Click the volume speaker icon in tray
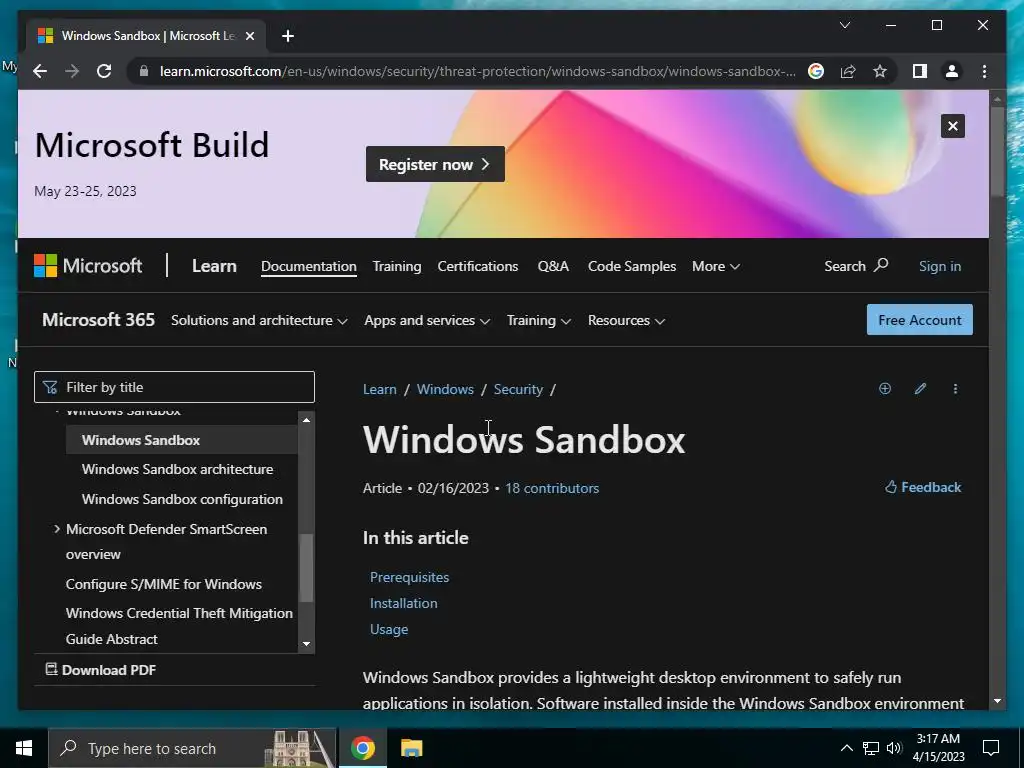Viewport: 1024px width, 768px height. tap(894, 748)
